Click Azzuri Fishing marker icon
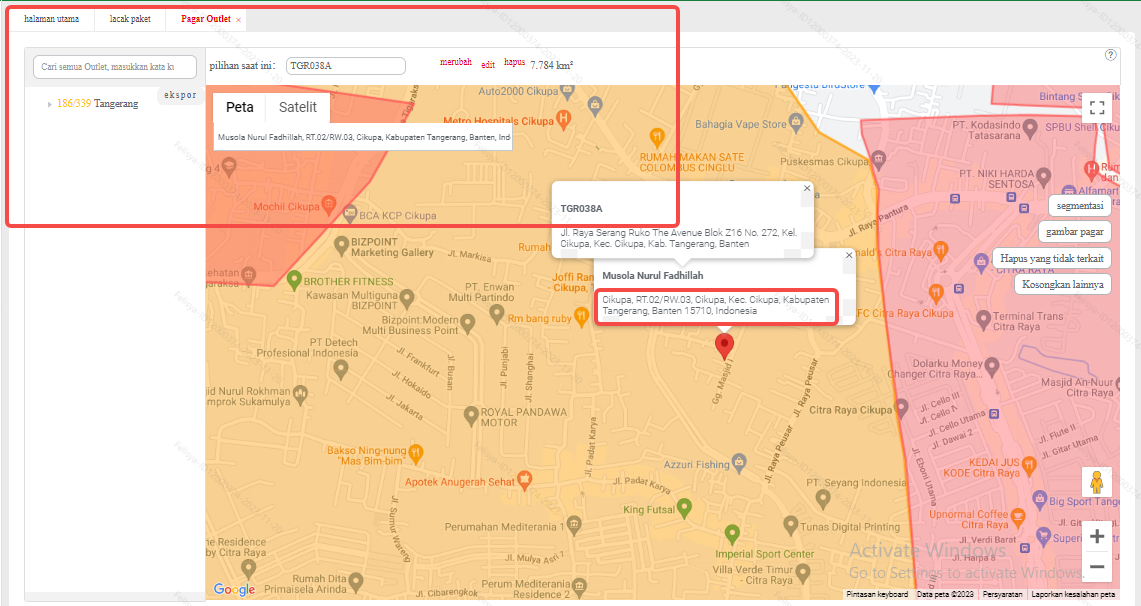 click(x=739, y=462)
